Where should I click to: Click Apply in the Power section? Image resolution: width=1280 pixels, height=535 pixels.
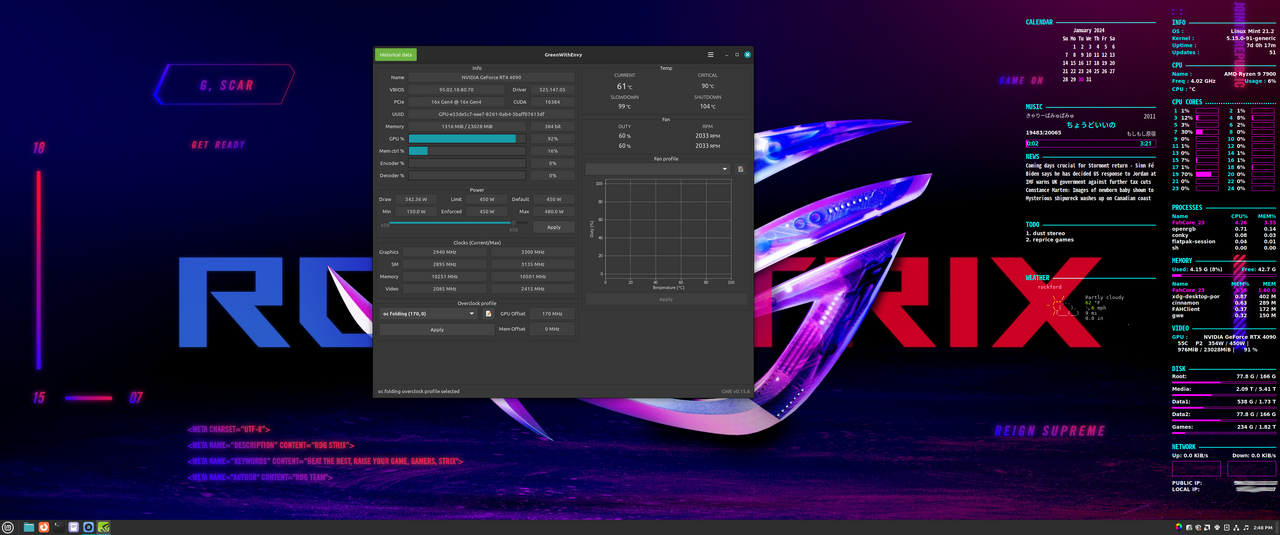point(553,227)
